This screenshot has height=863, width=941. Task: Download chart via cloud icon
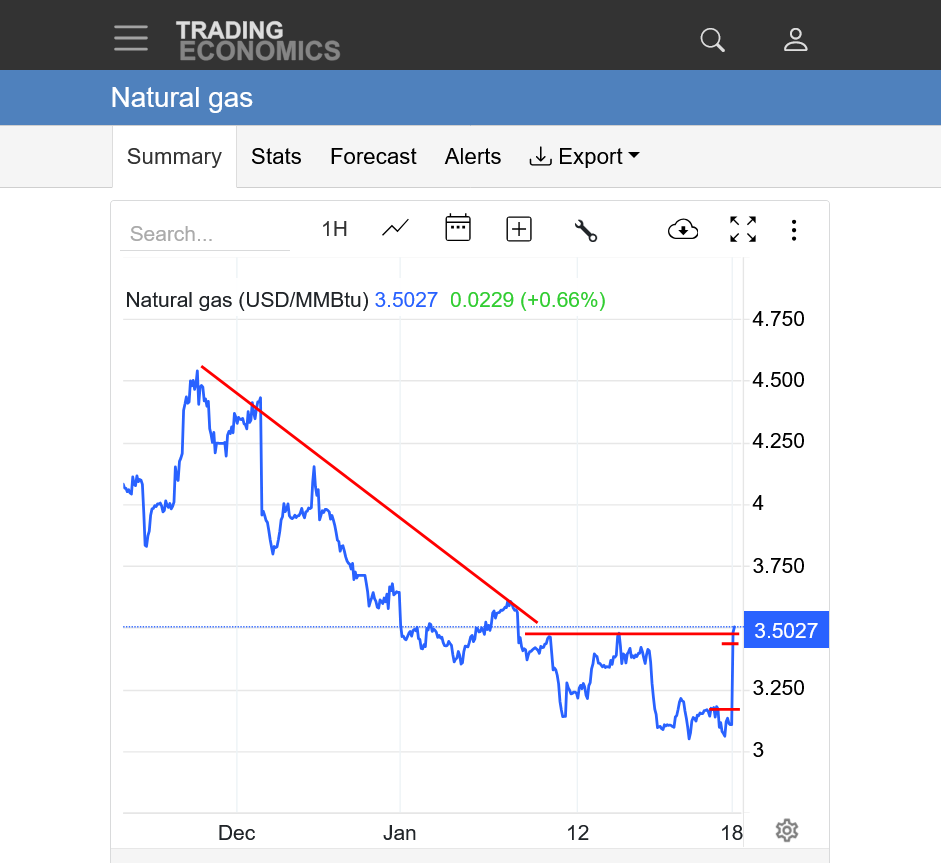pos(682,230)
